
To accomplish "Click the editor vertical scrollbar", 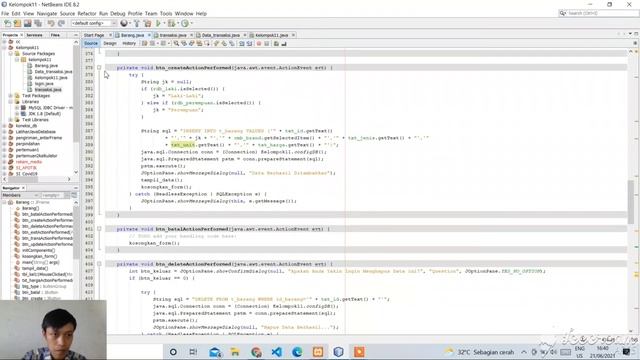I will tap(631, 202).
